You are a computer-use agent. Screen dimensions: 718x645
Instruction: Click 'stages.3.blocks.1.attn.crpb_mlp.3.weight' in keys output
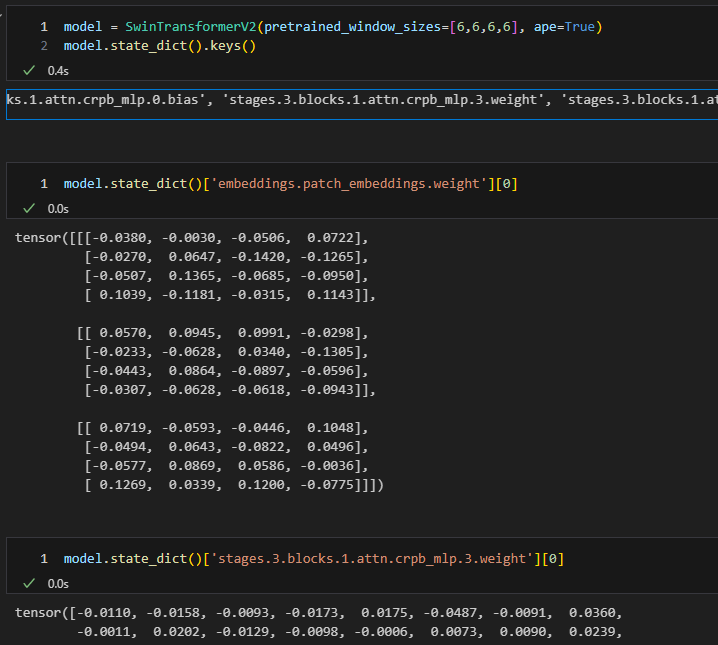387,100
